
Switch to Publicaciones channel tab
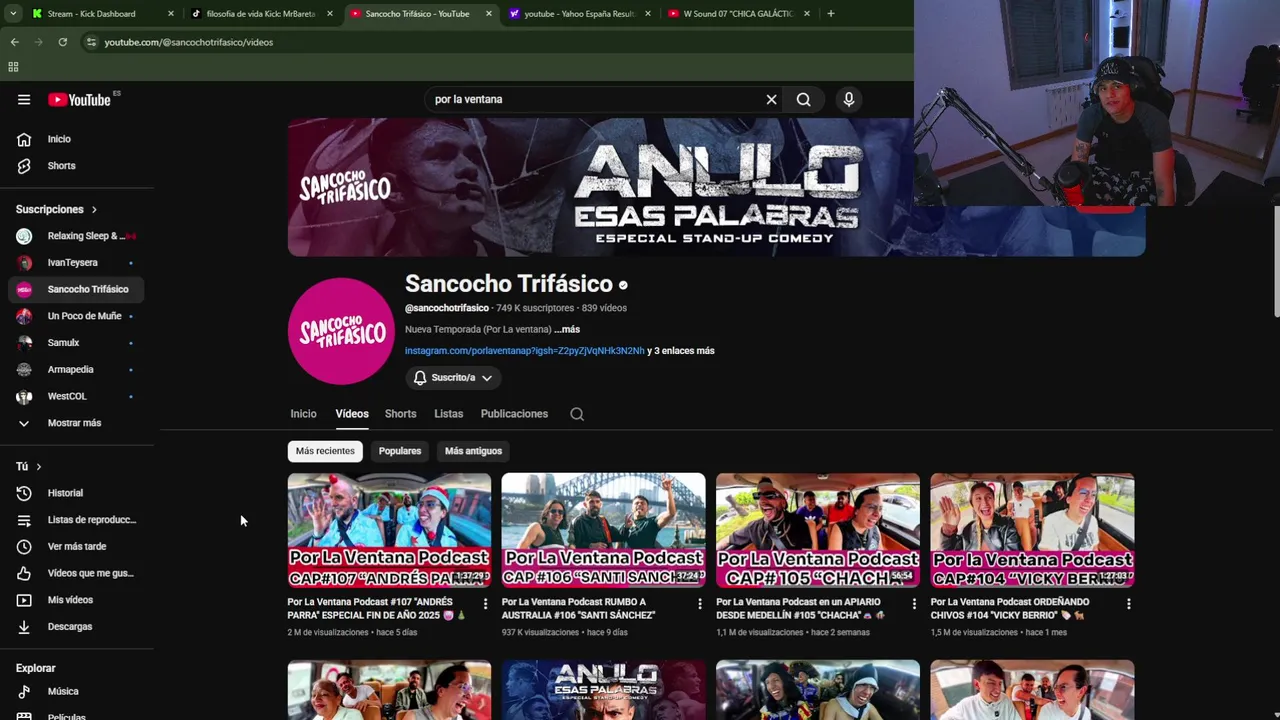pos(514,414)
